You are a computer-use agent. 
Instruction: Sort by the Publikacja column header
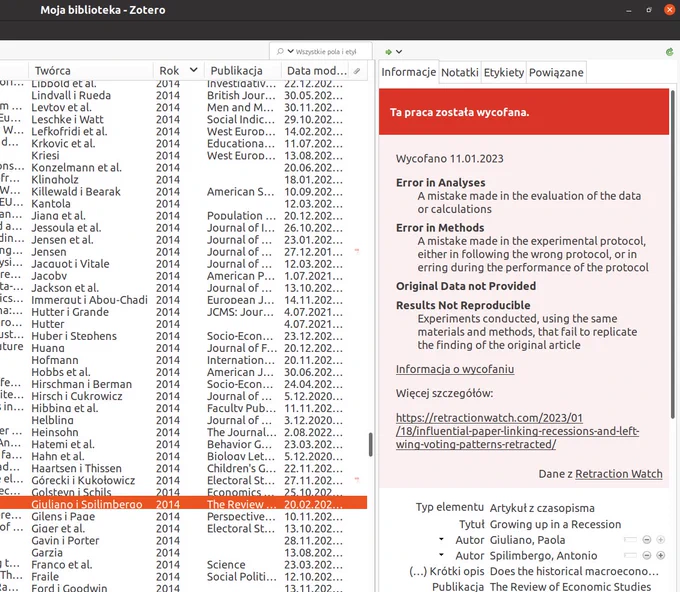click(x=243, y=71)
